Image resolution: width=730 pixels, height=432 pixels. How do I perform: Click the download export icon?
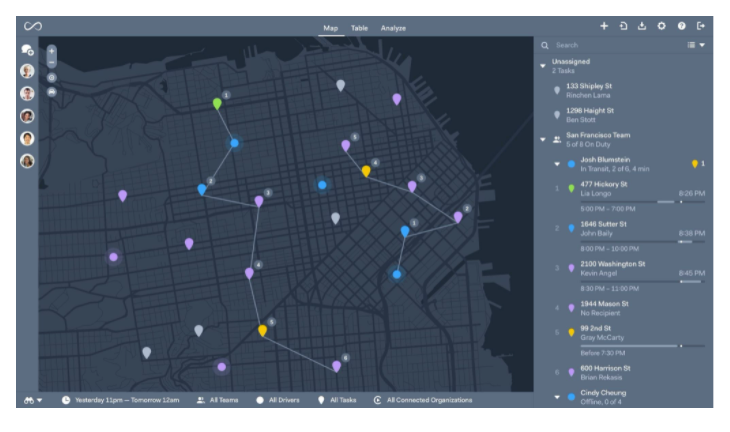642,26
